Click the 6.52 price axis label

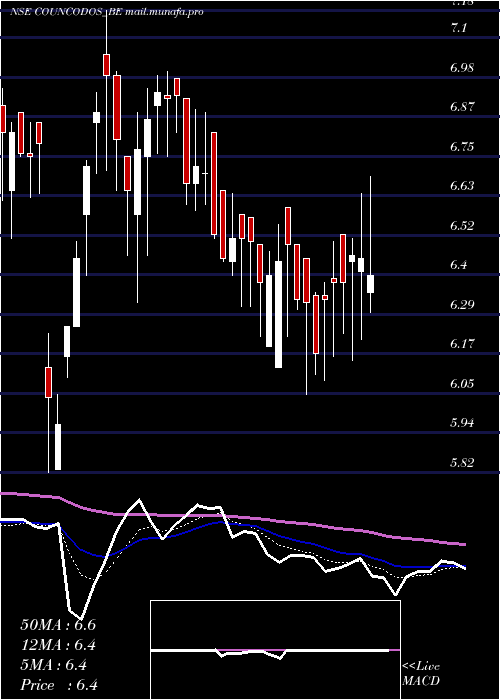pos(463,225)
